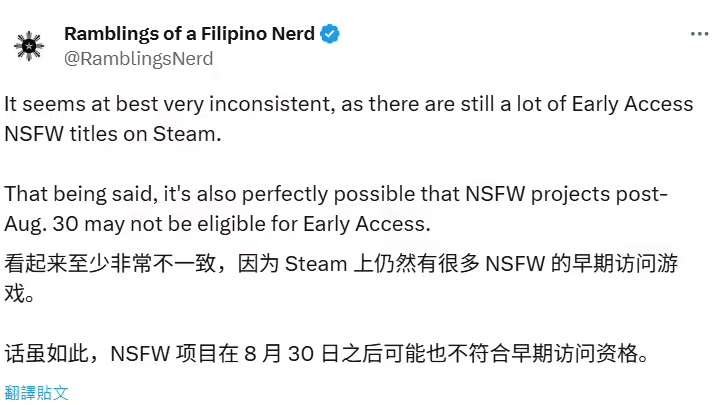Open Ramblings of a Filipino Nerd profile name
Screen dimensions: 718x405
point(188,34)
